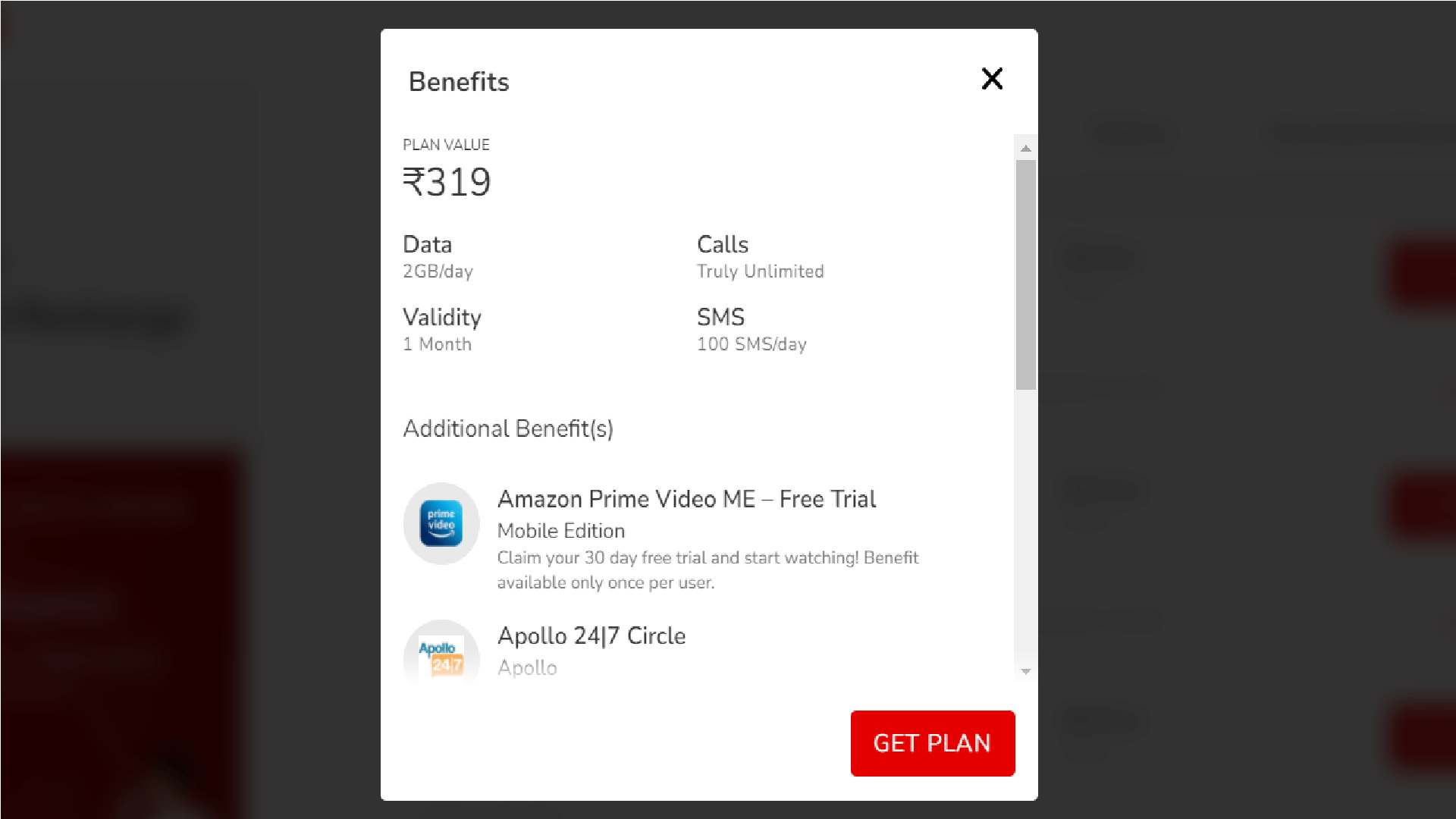Select the Truly Unlimited calls text

pos(761,271)
